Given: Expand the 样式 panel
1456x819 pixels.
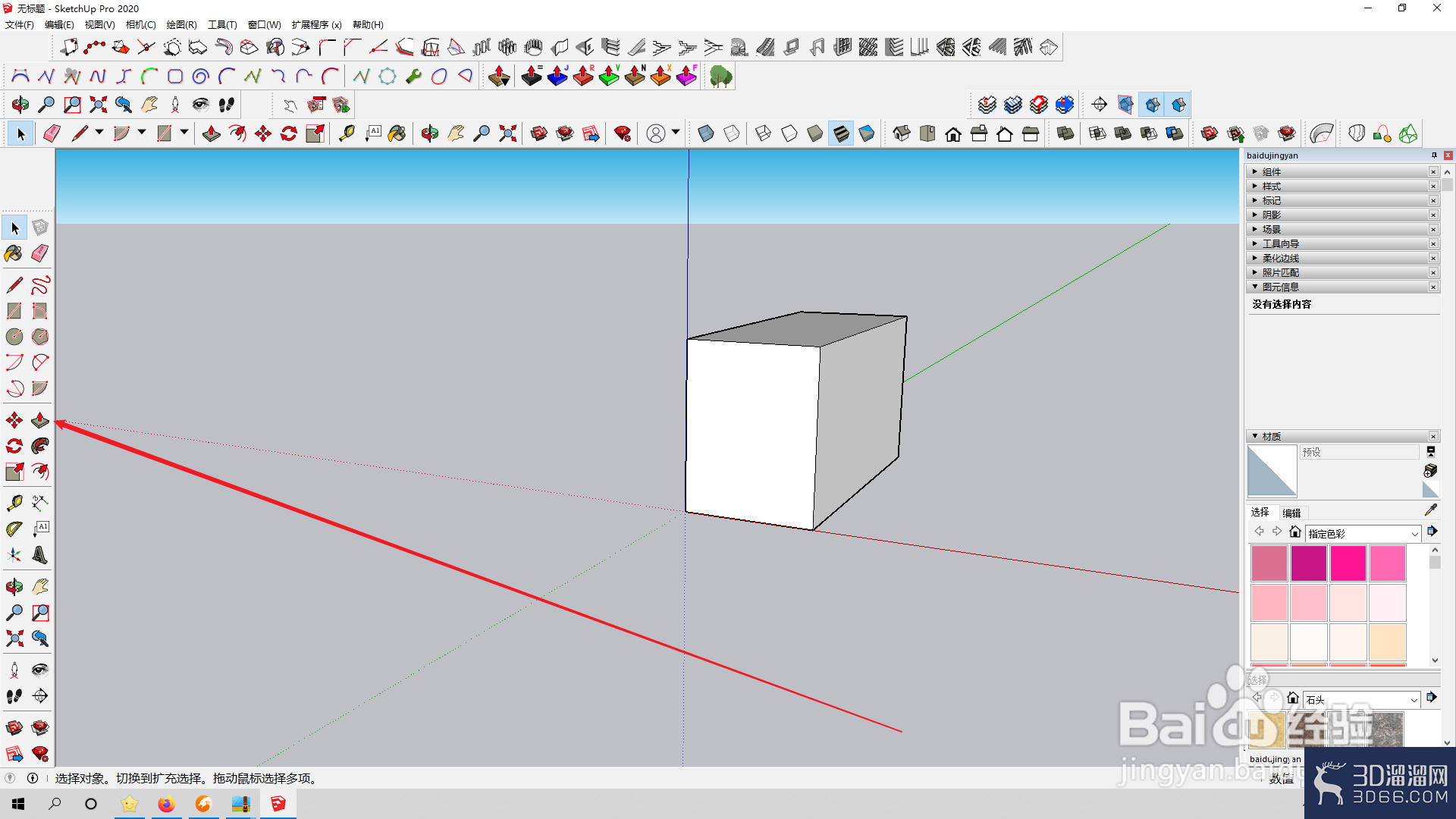Looking at the screenshot, I should point(1342,187).
